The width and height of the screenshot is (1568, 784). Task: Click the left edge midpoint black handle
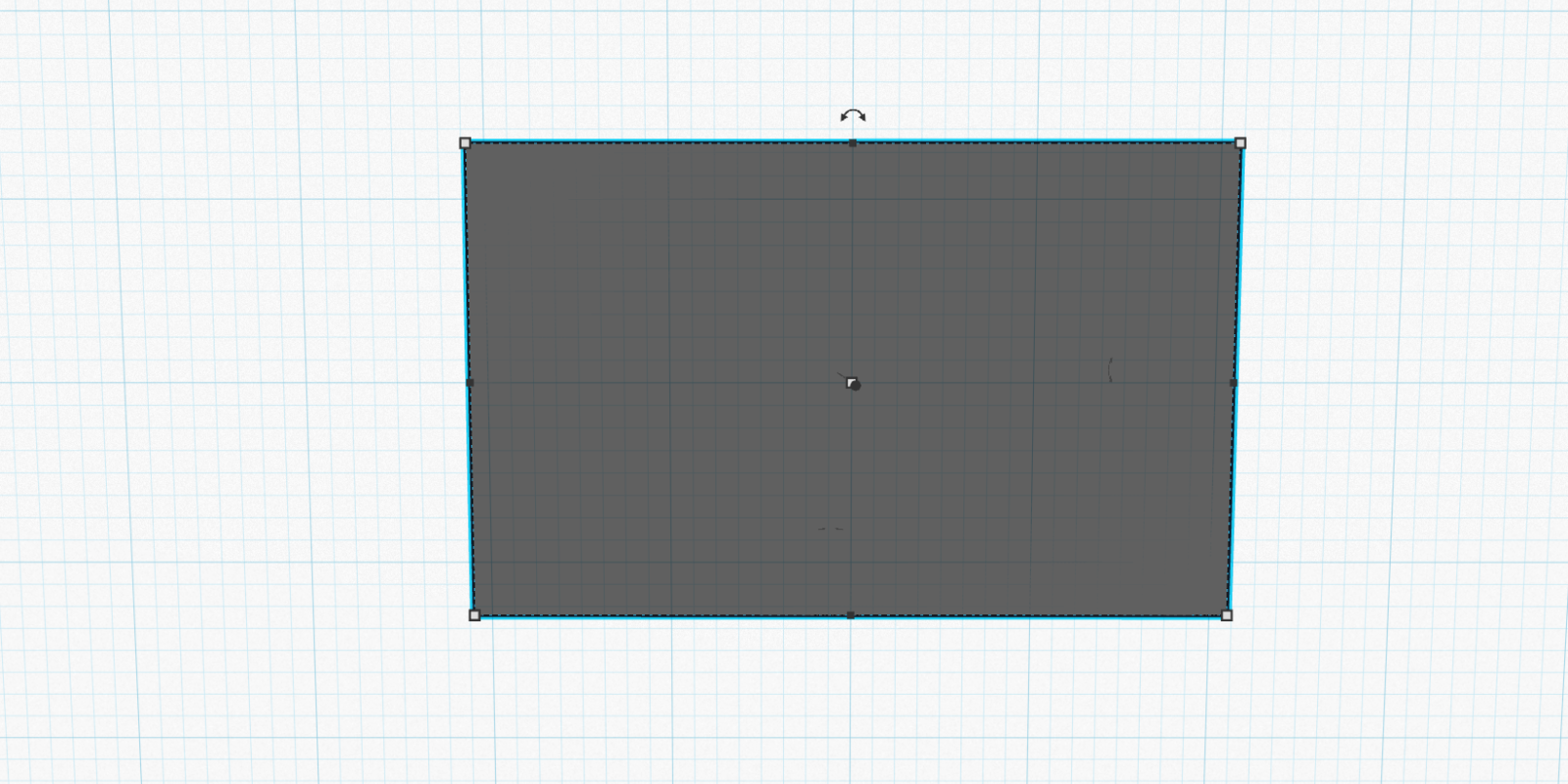tap(469, 382)
